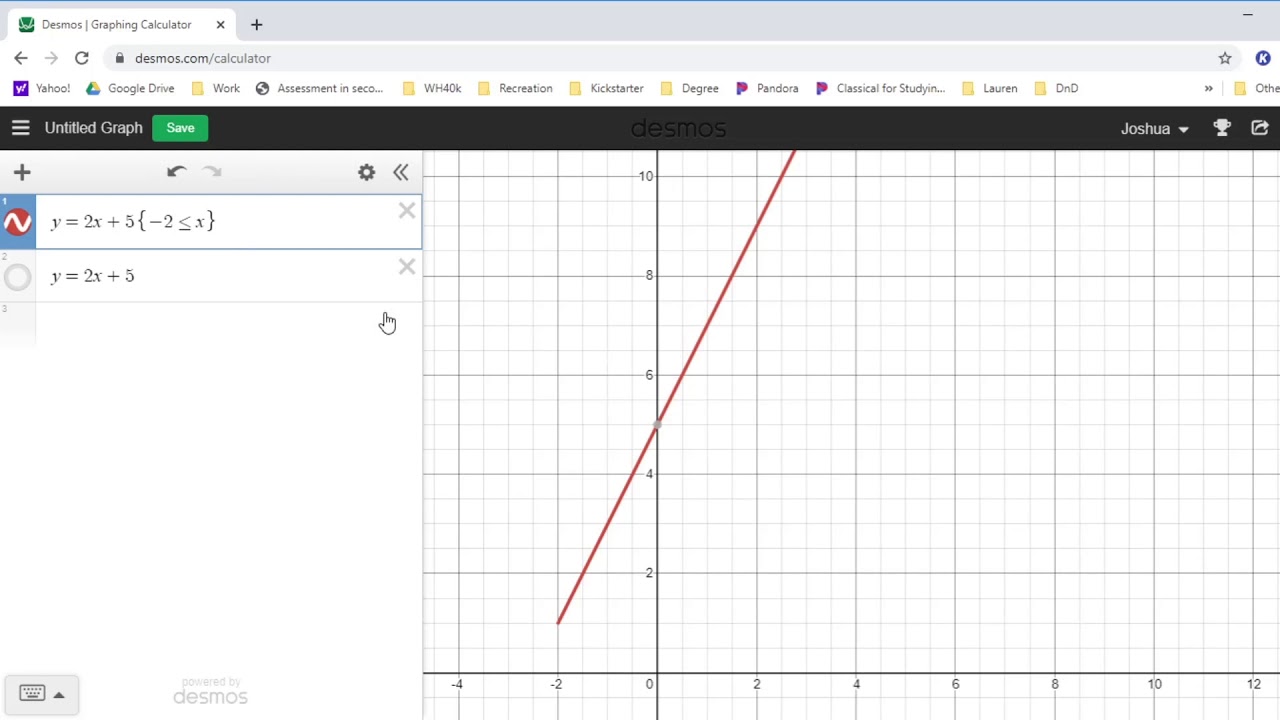Screen dimensions: 1280x720
Task: Go back in the browser
Action: coord(21,58)
